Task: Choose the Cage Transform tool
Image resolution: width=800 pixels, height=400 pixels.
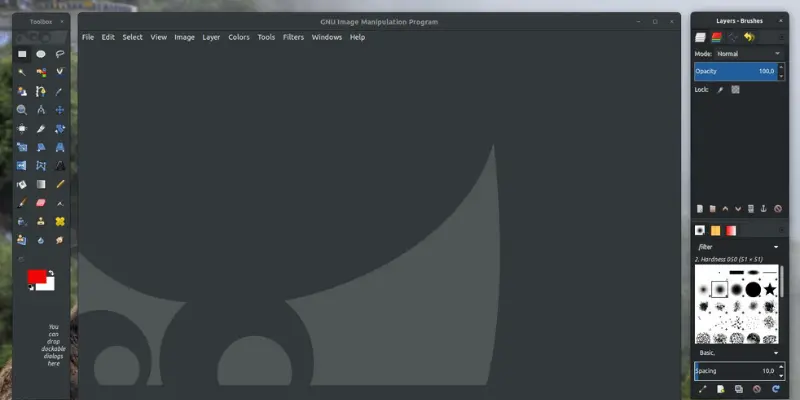Action: point(41,166)
